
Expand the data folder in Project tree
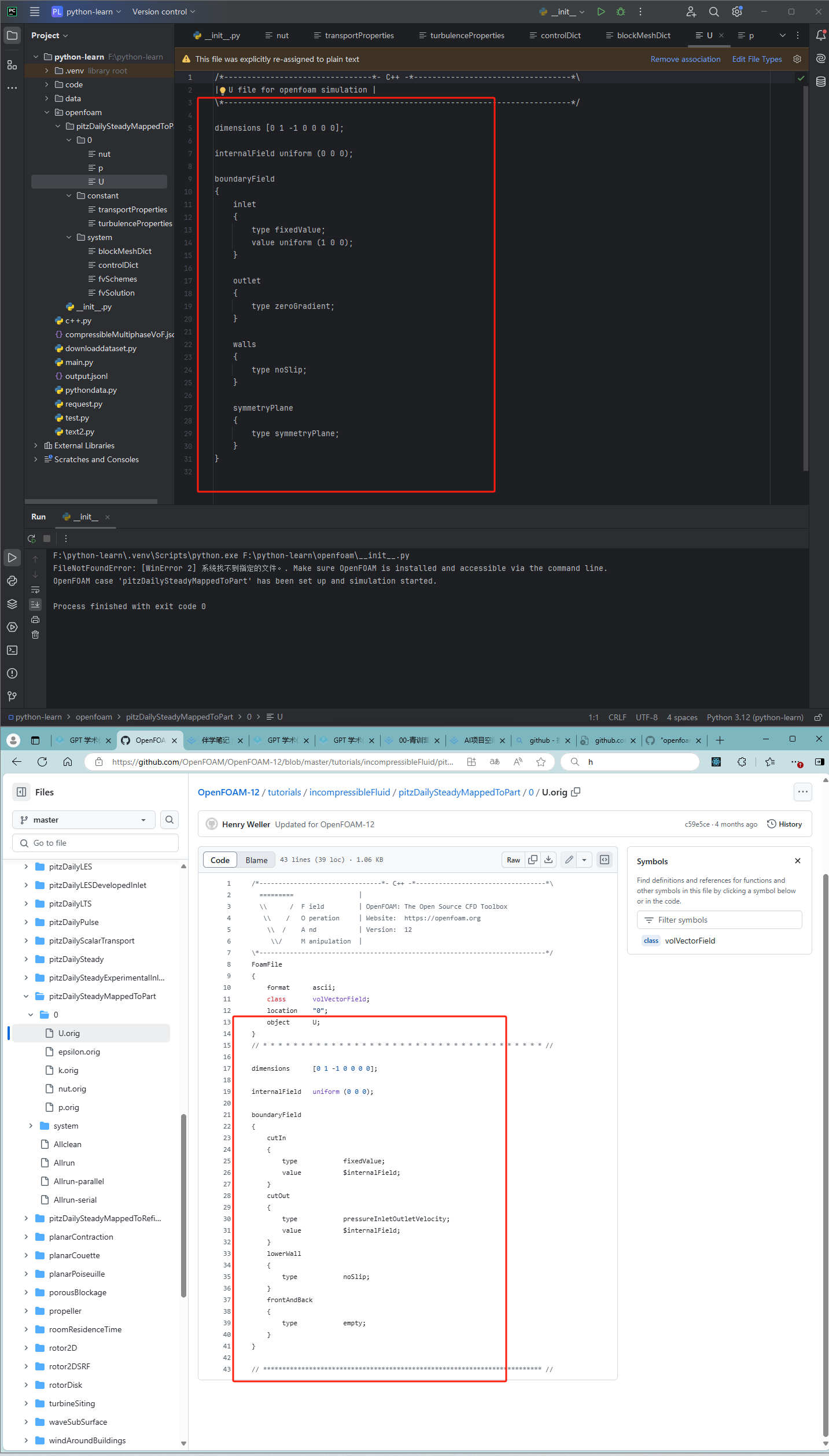[47, 98]
